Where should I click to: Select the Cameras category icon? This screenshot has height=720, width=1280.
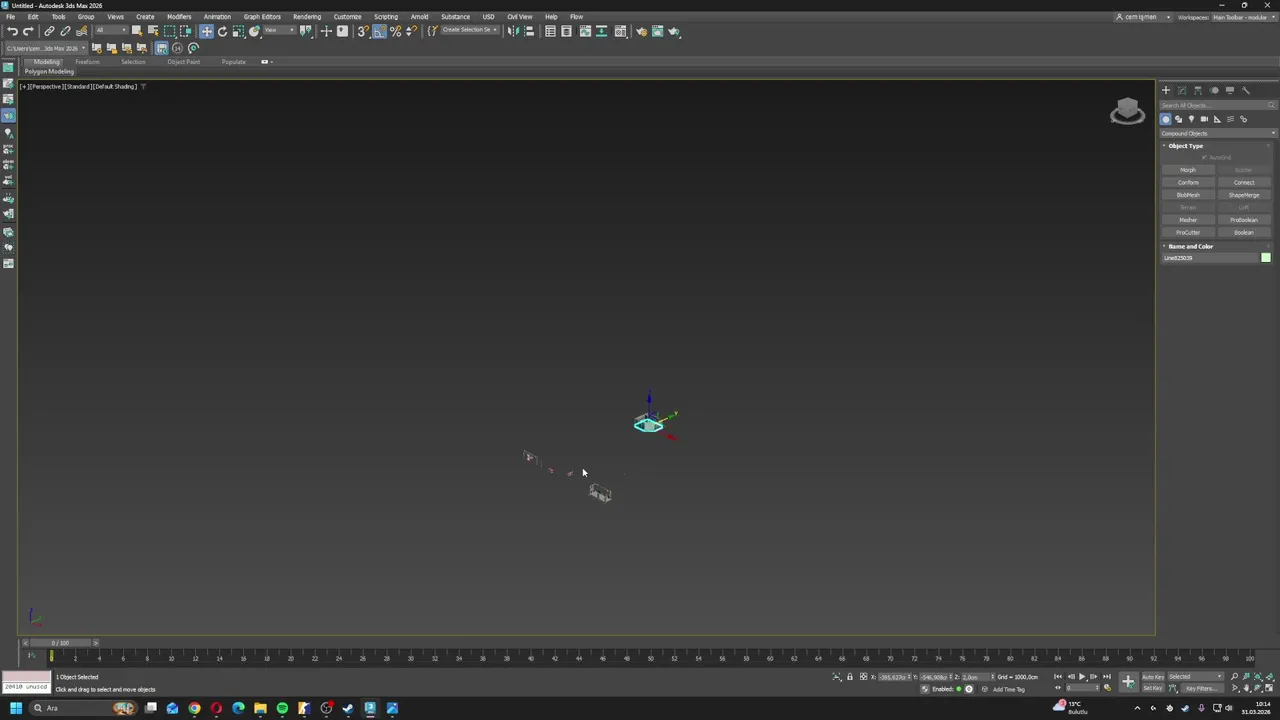point(1204,119)
